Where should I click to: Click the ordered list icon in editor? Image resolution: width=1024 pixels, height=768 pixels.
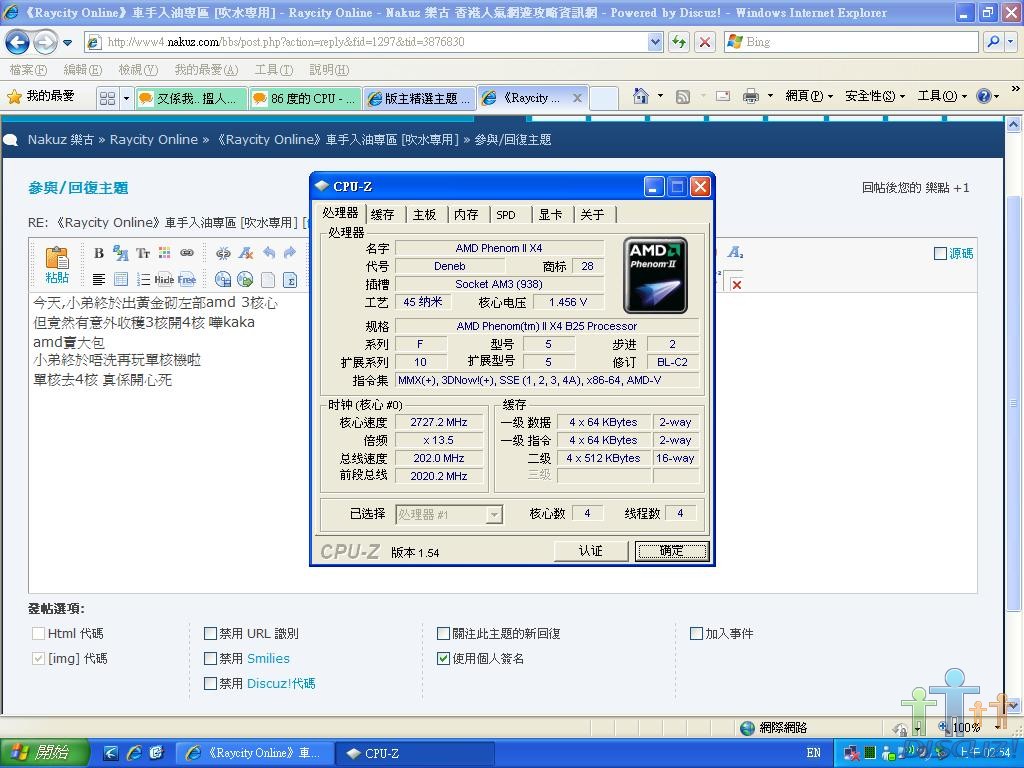(143, 280)
